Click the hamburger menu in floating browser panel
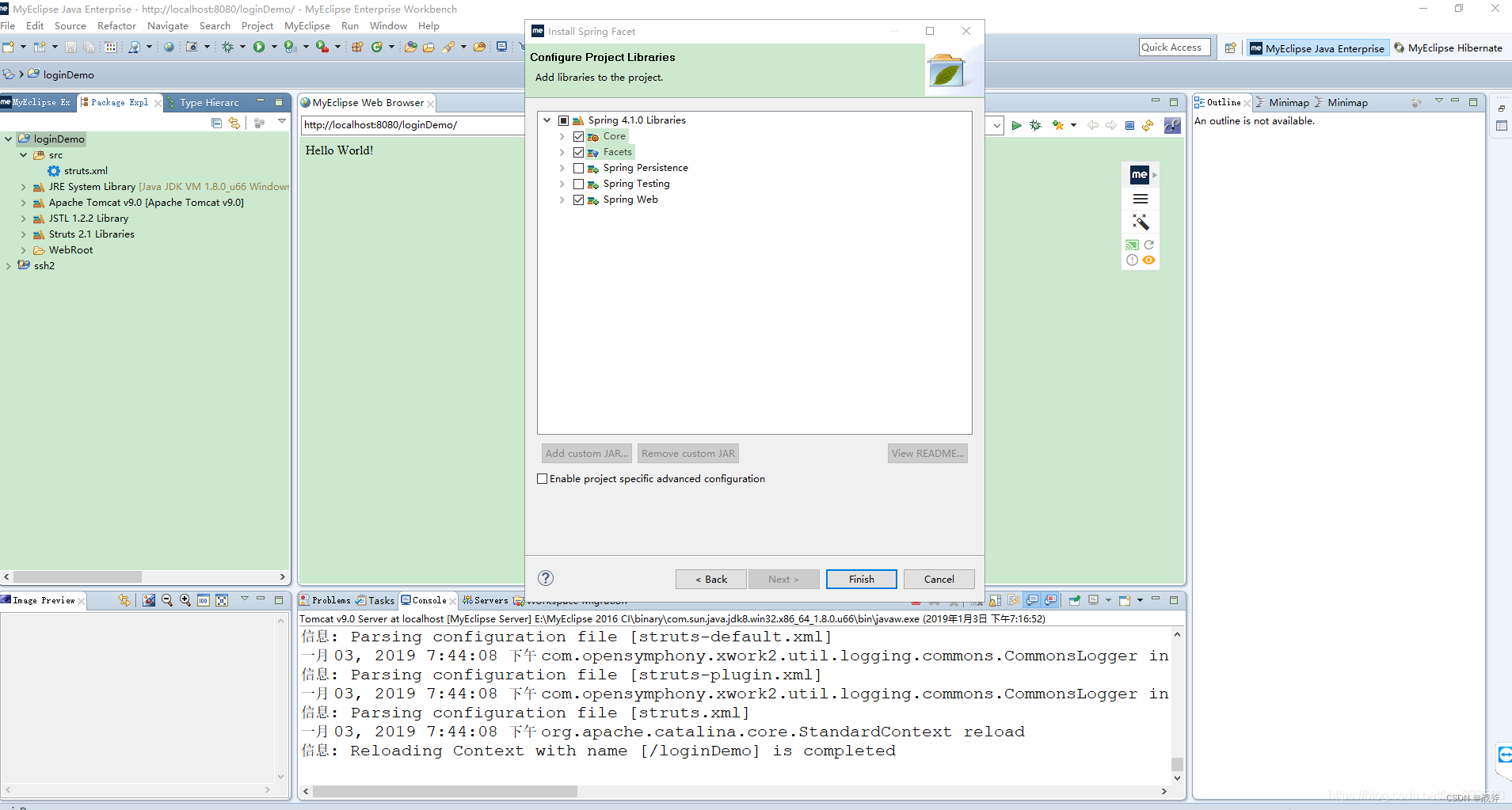 click(x=1141, y=199)
